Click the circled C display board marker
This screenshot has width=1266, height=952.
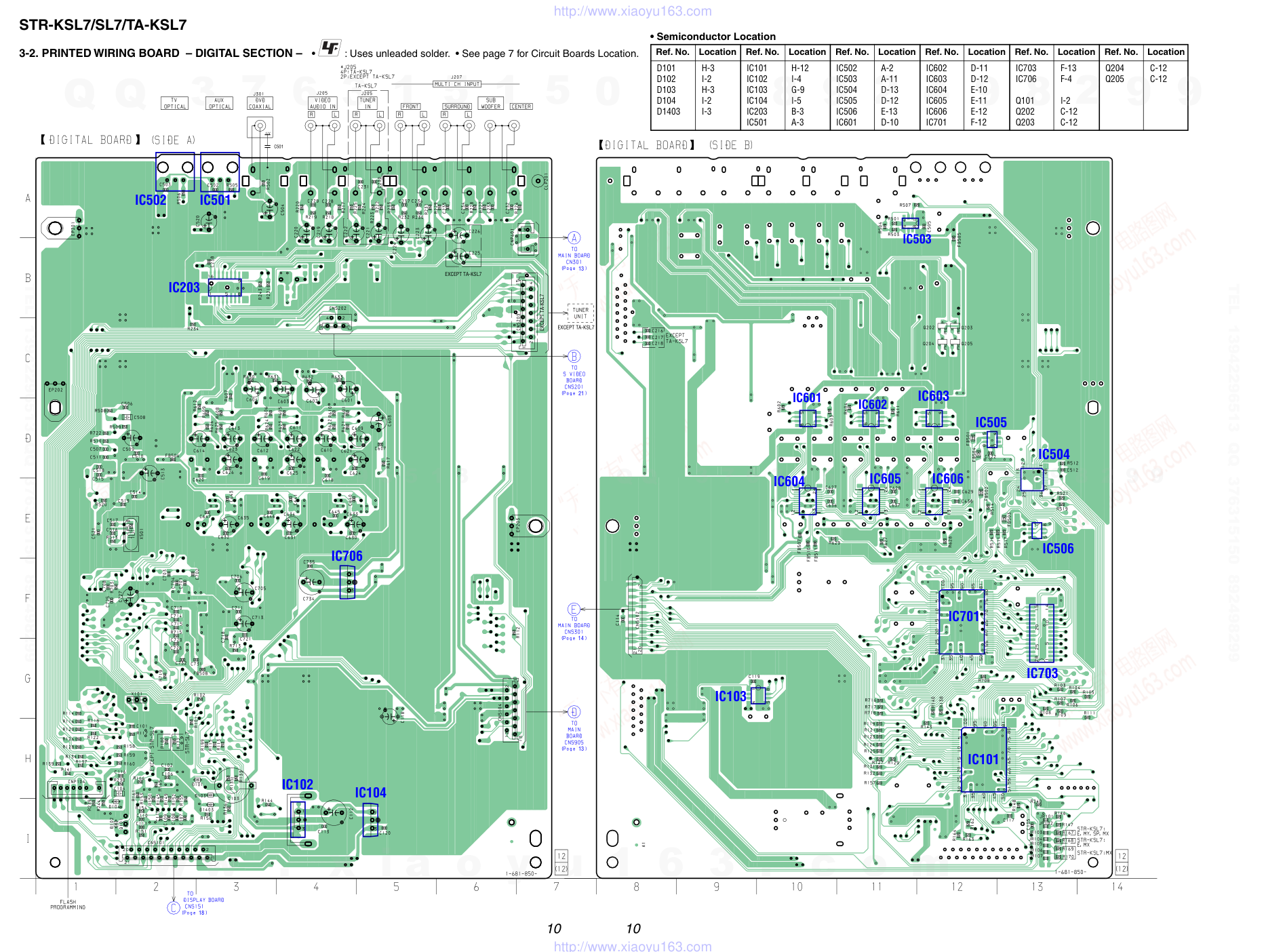pyautogui.click(x=174, y=907)
